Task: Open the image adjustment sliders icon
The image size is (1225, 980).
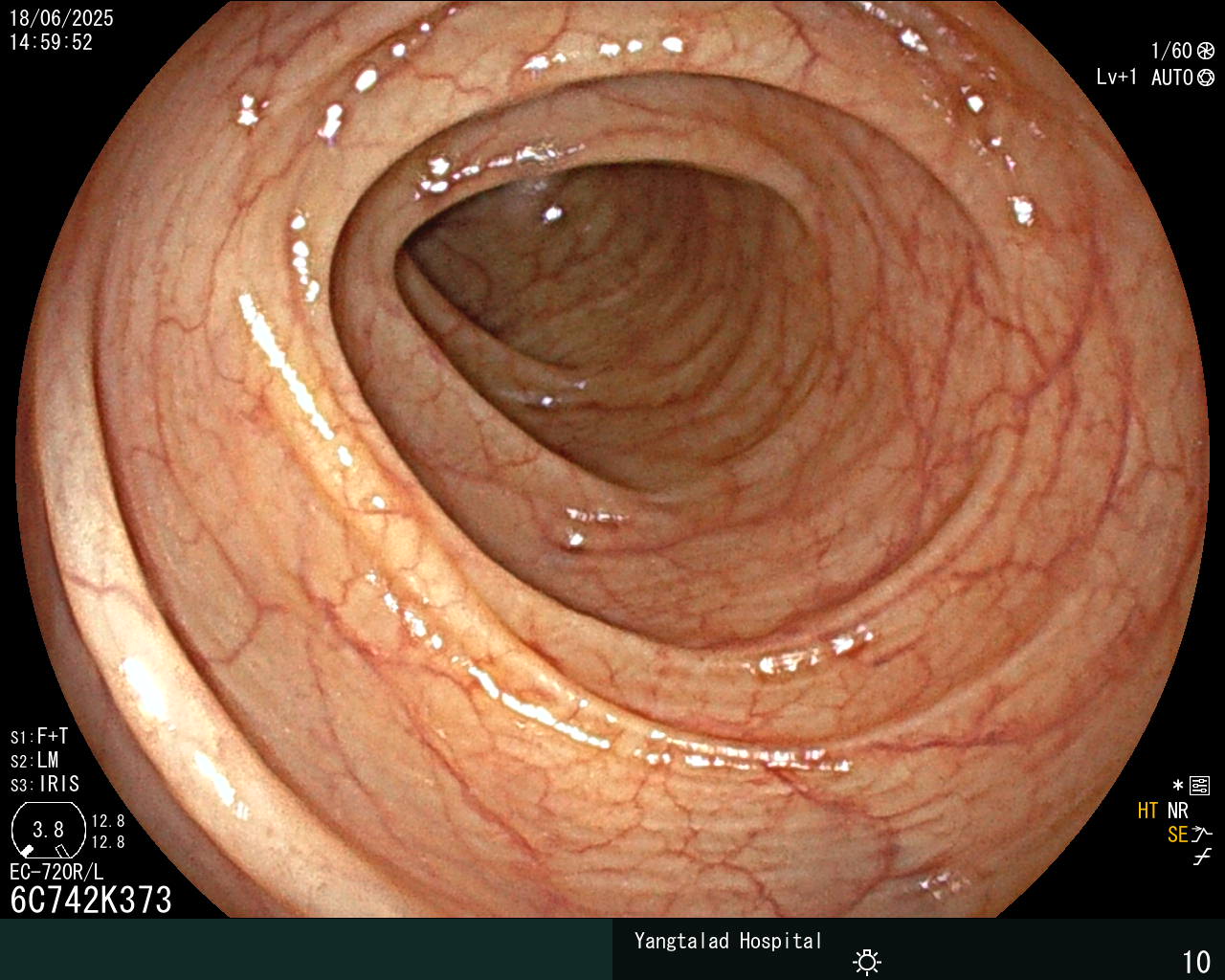Action: click(x=1199, y=786)
